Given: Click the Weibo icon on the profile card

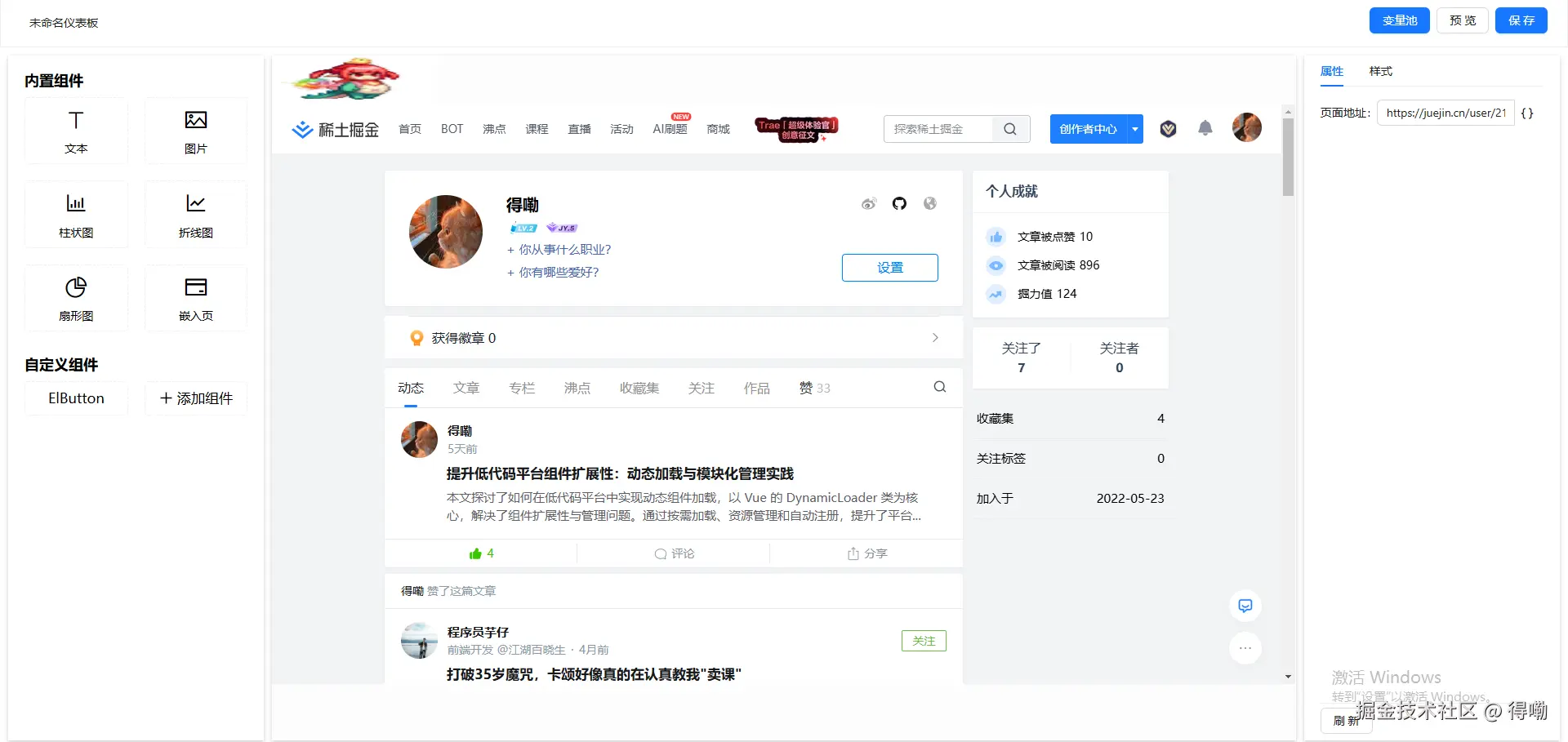Looking at the screenshot, I should click(869, 203).
